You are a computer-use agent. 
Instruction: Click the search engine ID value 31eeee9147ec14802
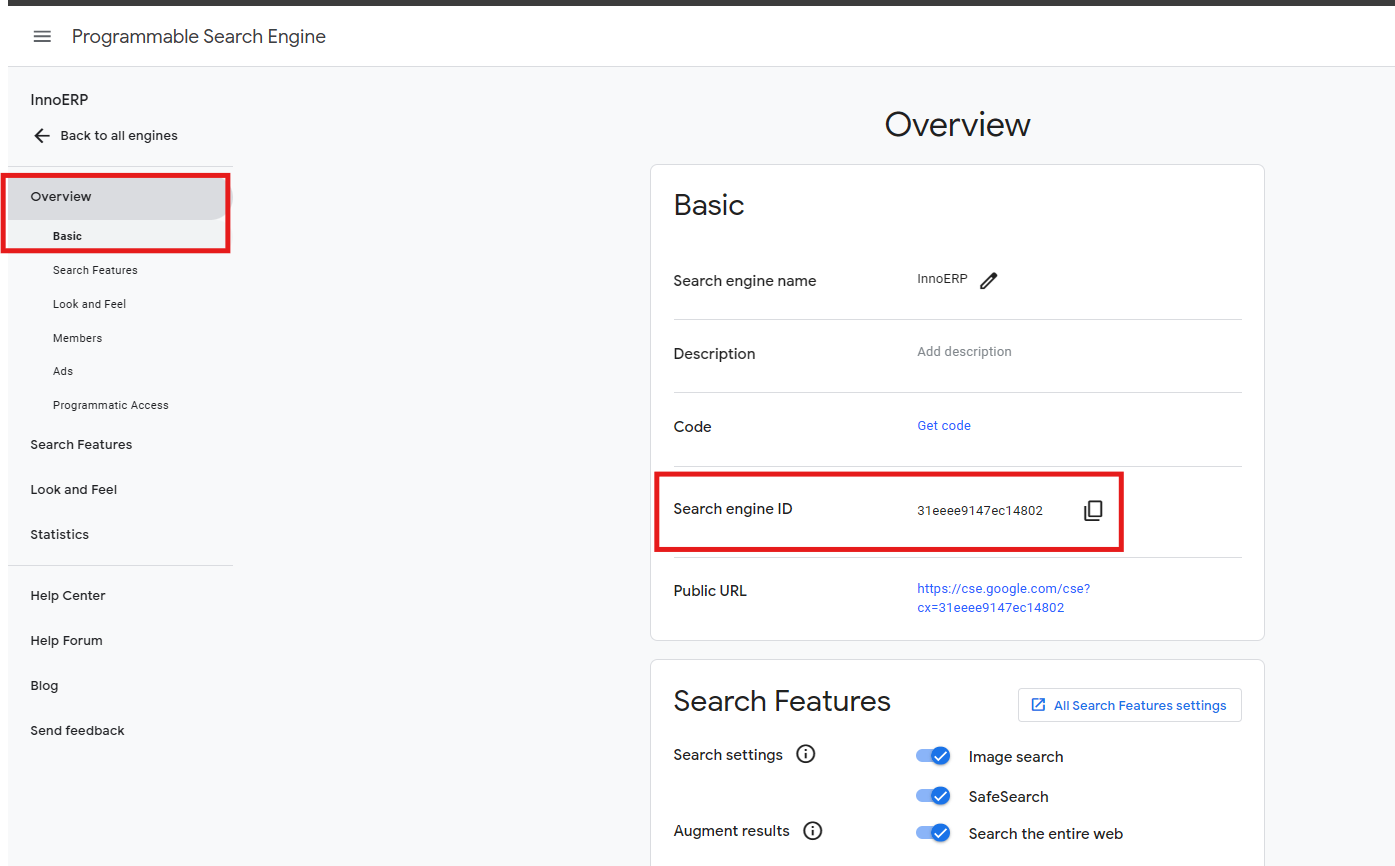click(980, 511)
